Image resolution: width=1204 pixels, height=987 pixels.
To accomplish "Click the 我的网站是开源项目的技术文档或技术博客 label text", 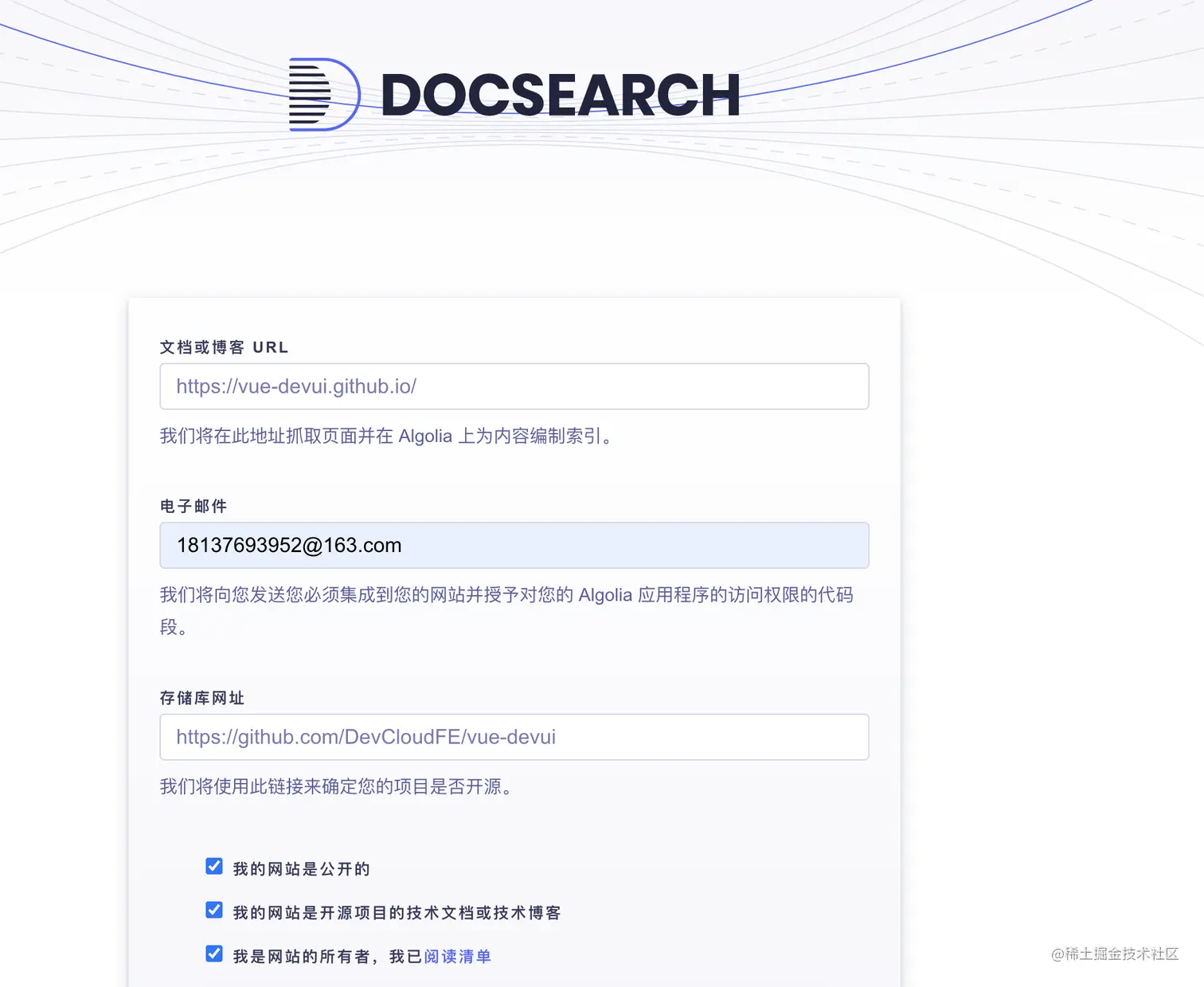I will 397,912.
